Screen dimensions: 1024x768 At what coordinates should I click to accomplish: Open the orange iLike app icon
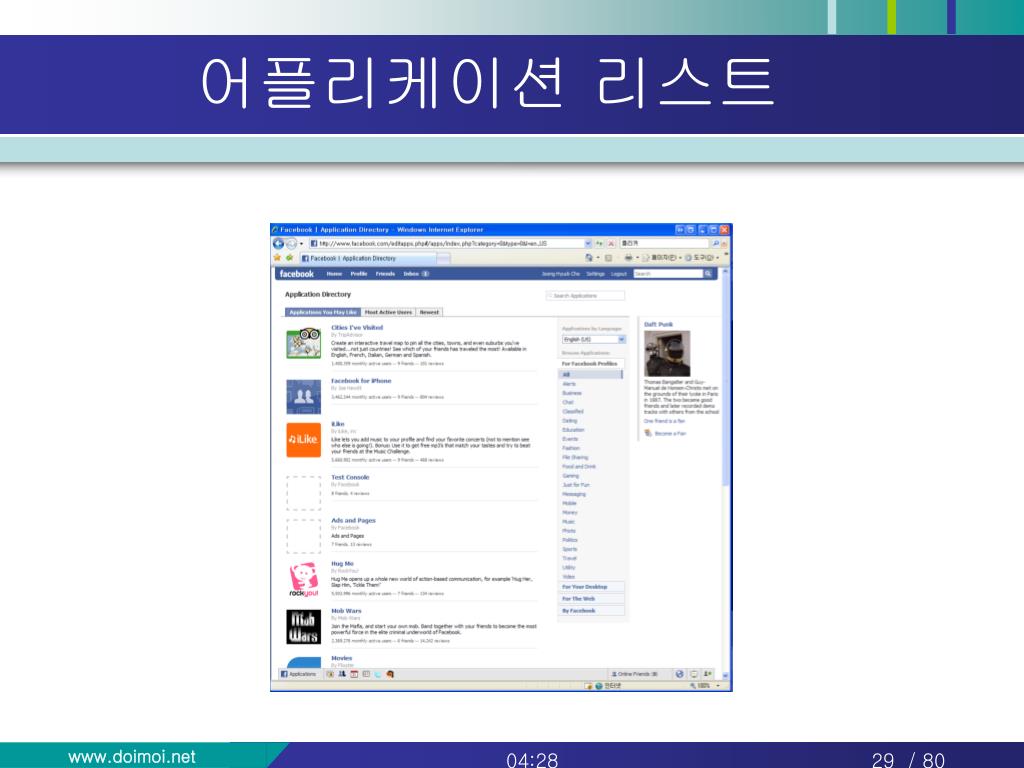pos(304,440)
